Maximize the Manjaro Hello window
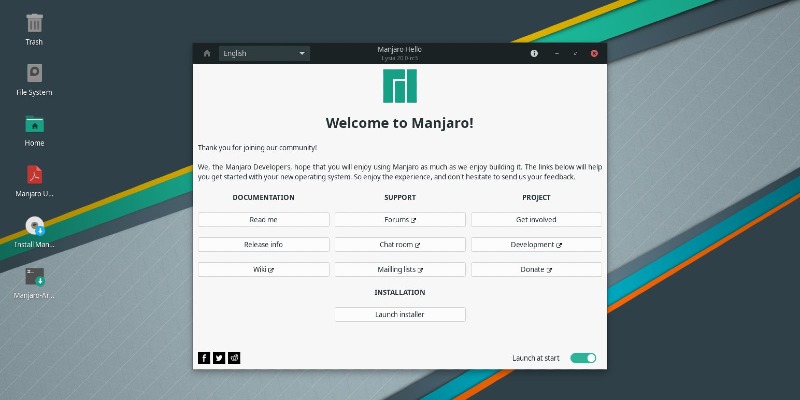Image resolution: width=800 pixels, height=400 pixels. pos(576,53)
